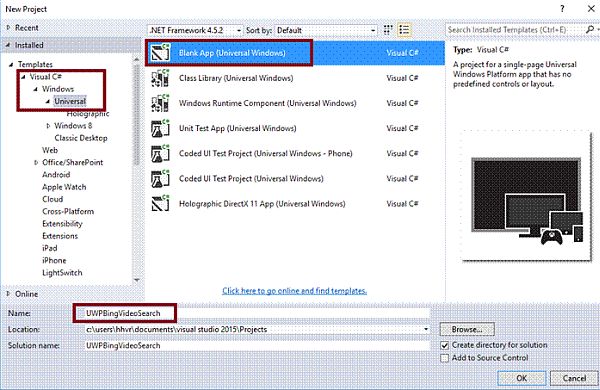This screenshot has width=600, height=390.
Task: Select the iPad template category
Action: (49, 248)
